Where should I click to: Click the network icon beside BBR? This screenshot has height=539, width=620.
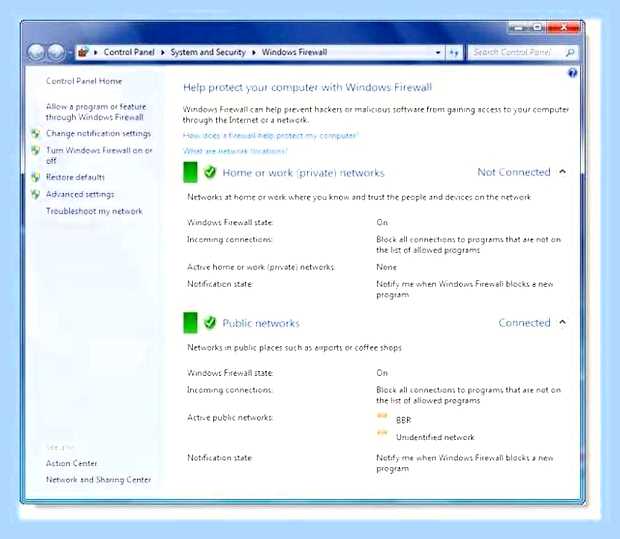[x=382, y=416]
